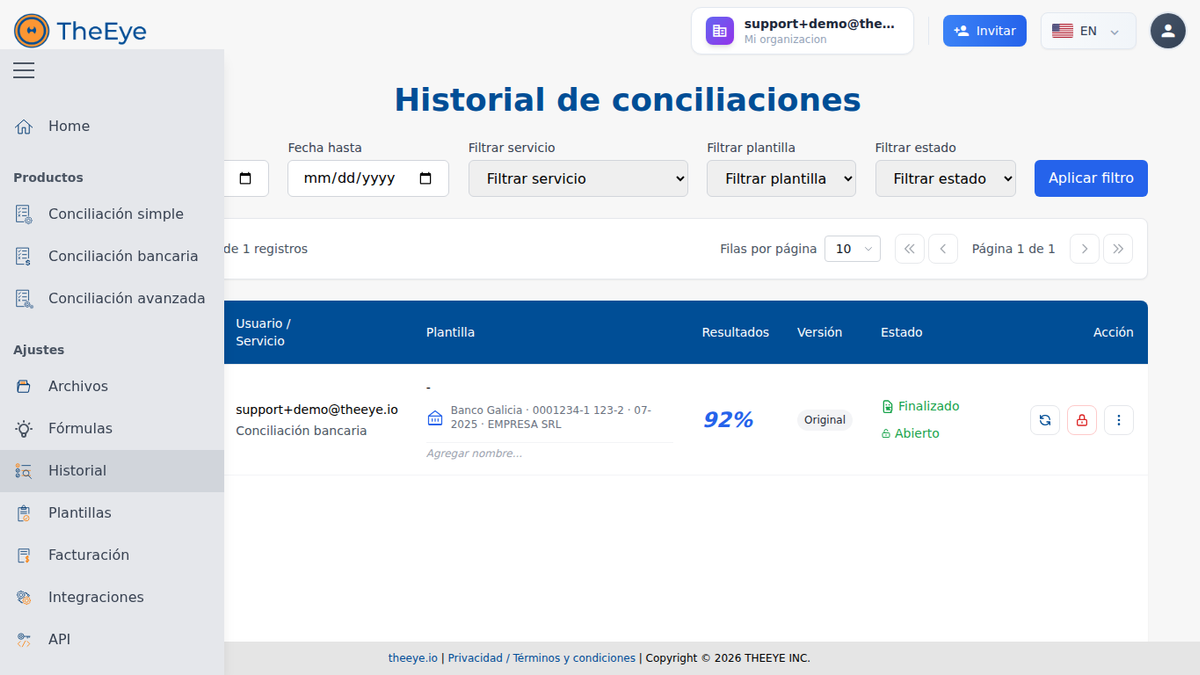This screenshot has height=675, width=1200.
Task: Click the Archivos folder icon
Action: coord(24,386)
